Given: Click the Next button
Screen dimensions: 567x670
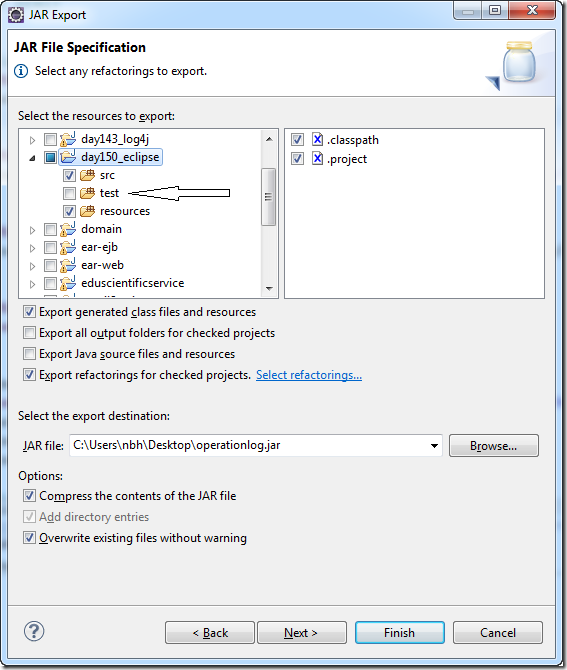Looking at the screenshot, I should pyautogui.click(x=302, y=632).
